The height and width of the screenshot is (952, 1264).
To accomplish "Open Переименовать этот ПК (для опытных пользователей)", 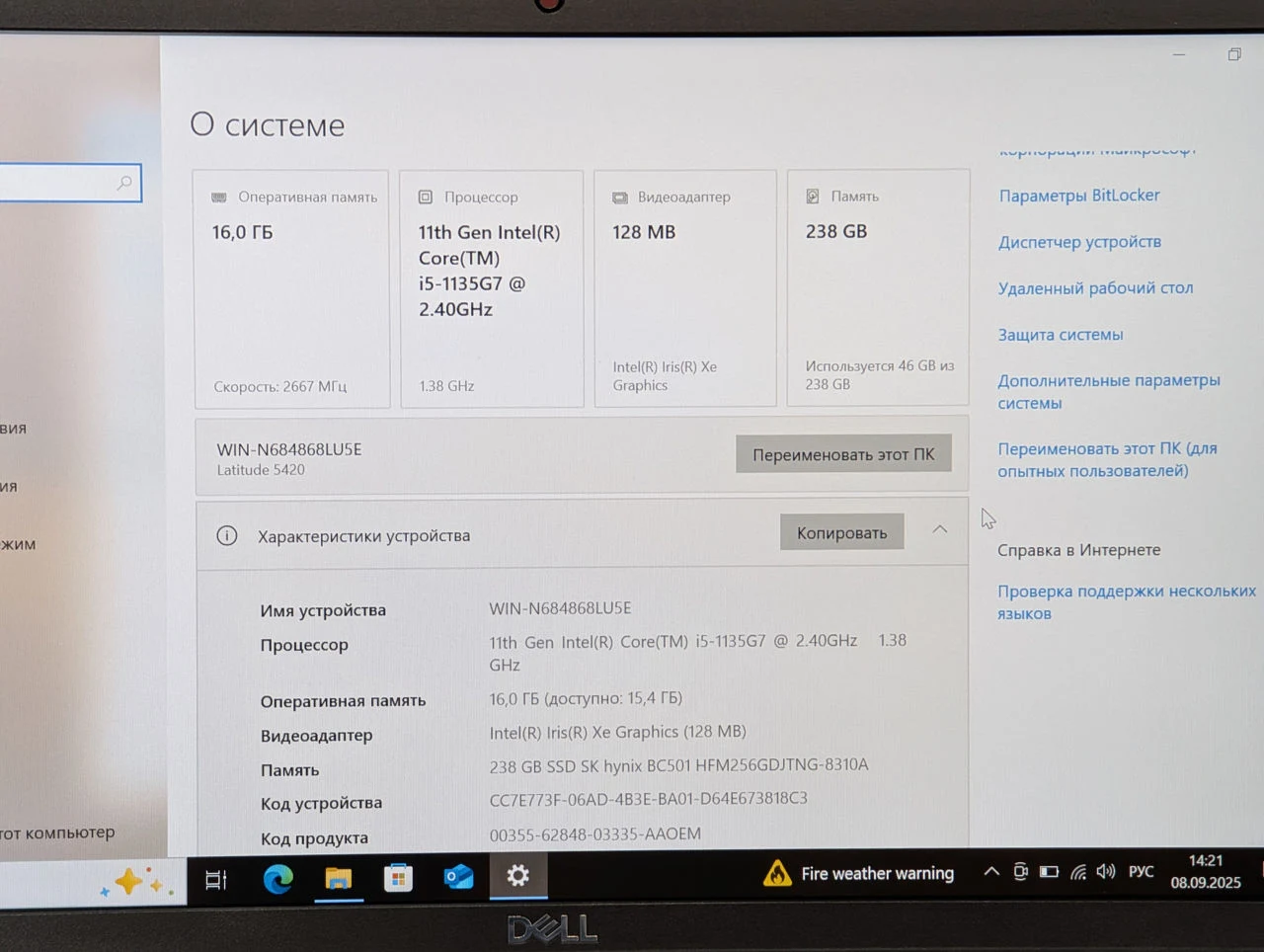I will [x=1107, y=459].
